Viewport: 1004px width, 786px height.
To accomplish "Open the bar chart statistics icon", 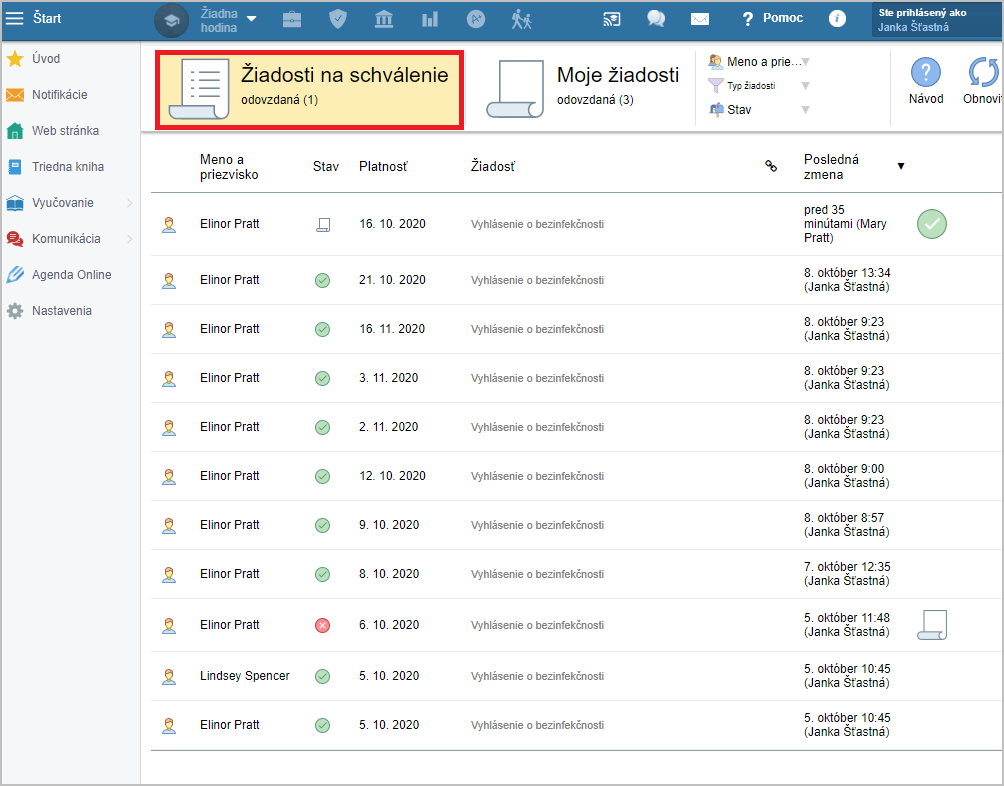I will (x=430, y=19).
